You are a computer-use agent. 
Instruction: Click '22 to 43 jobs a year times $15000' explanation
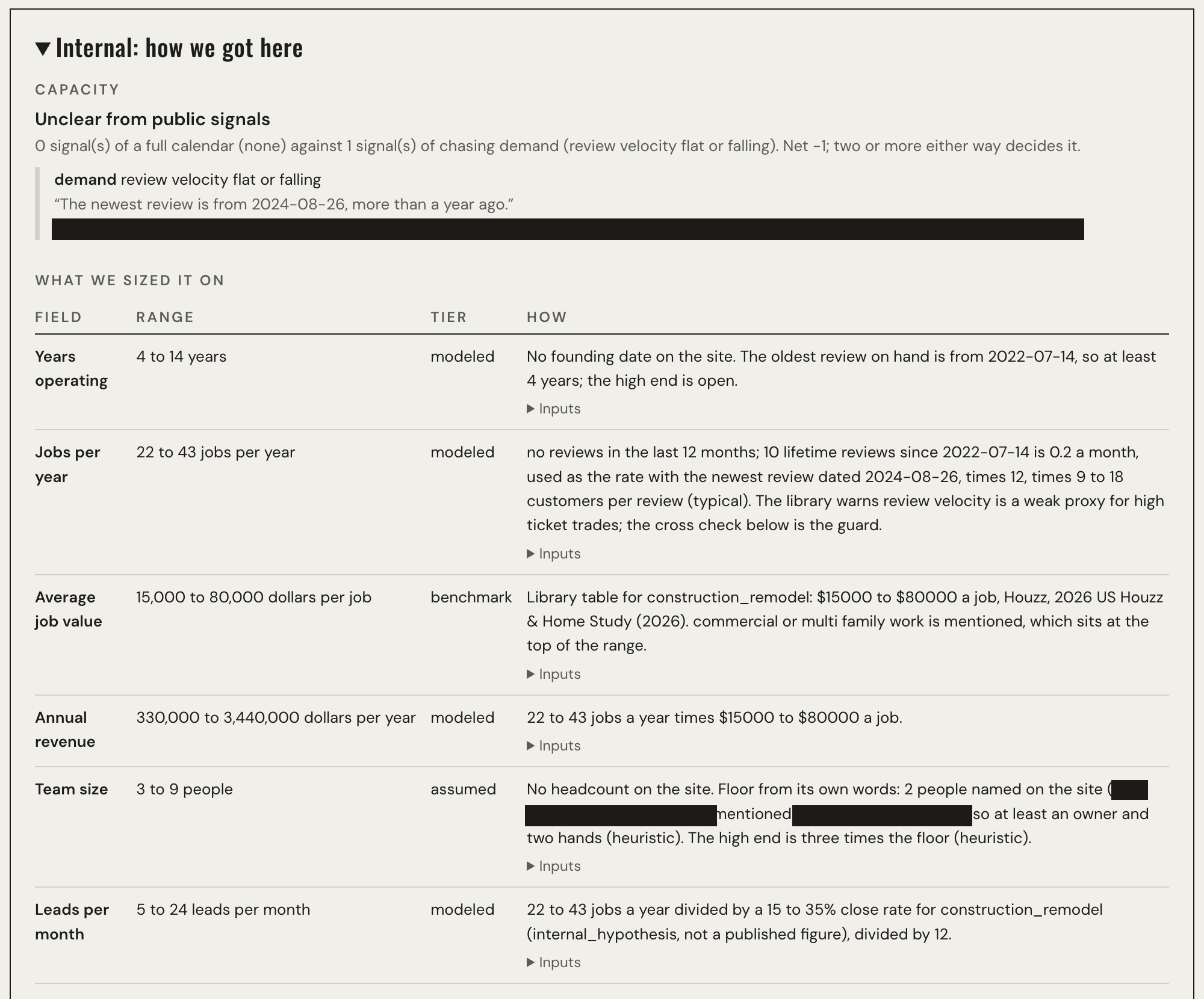pos(715,717)
